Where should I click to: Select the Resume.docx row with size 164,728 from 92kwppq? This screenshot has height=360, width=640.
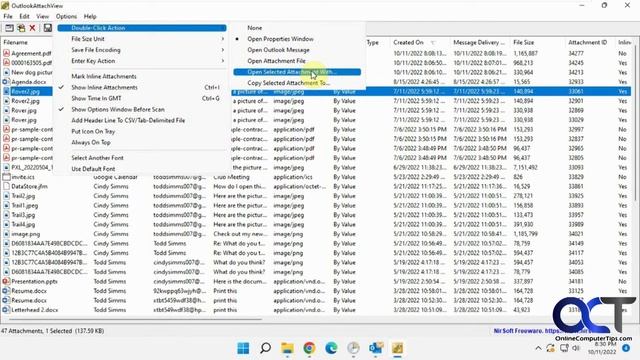click(x=316, y=291)
